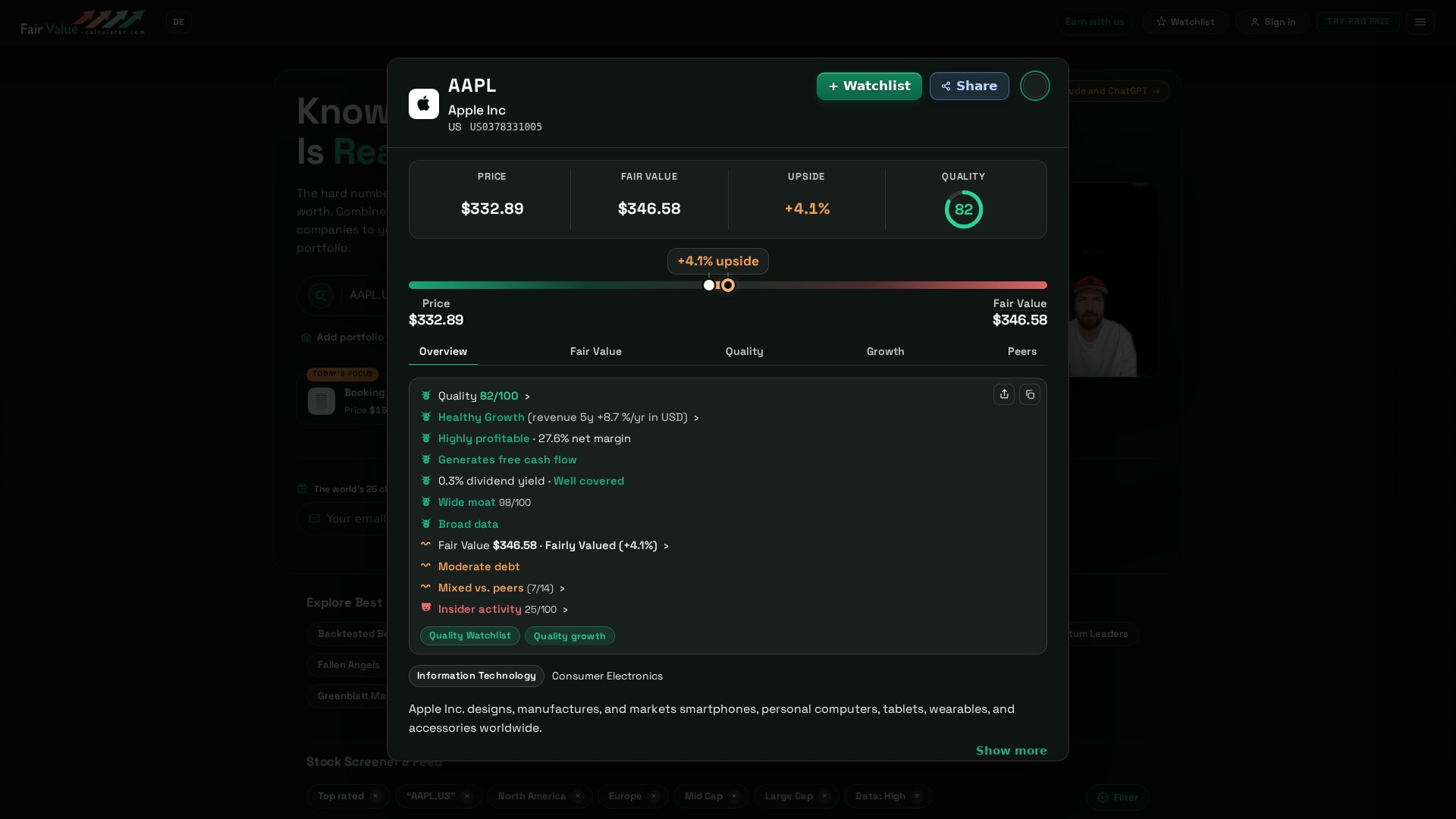Toggle the Quality Watchlist tag
Viewport: 1456px width, 819px height.
[x=469, y=635]
